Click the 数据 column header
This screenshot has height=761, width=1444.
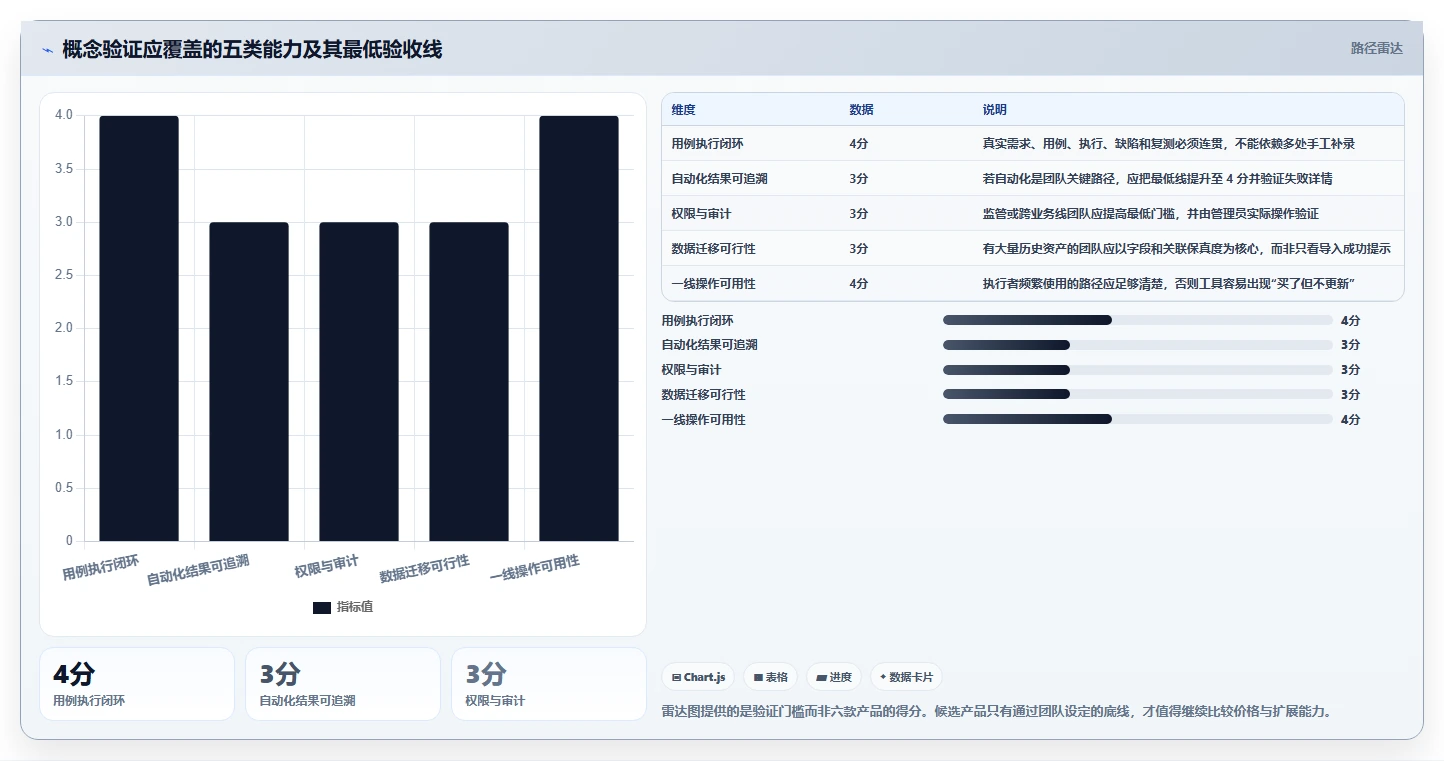click(x=862, y=109)
